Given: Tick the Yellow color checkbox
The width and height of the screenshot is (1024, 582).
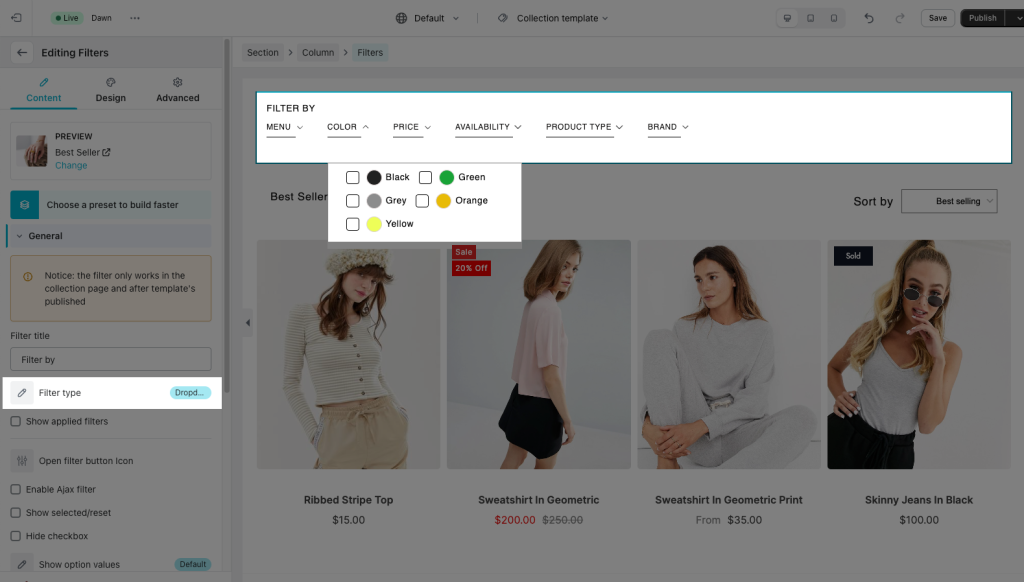Looking at the screenshot, I should tap(353, 224).
